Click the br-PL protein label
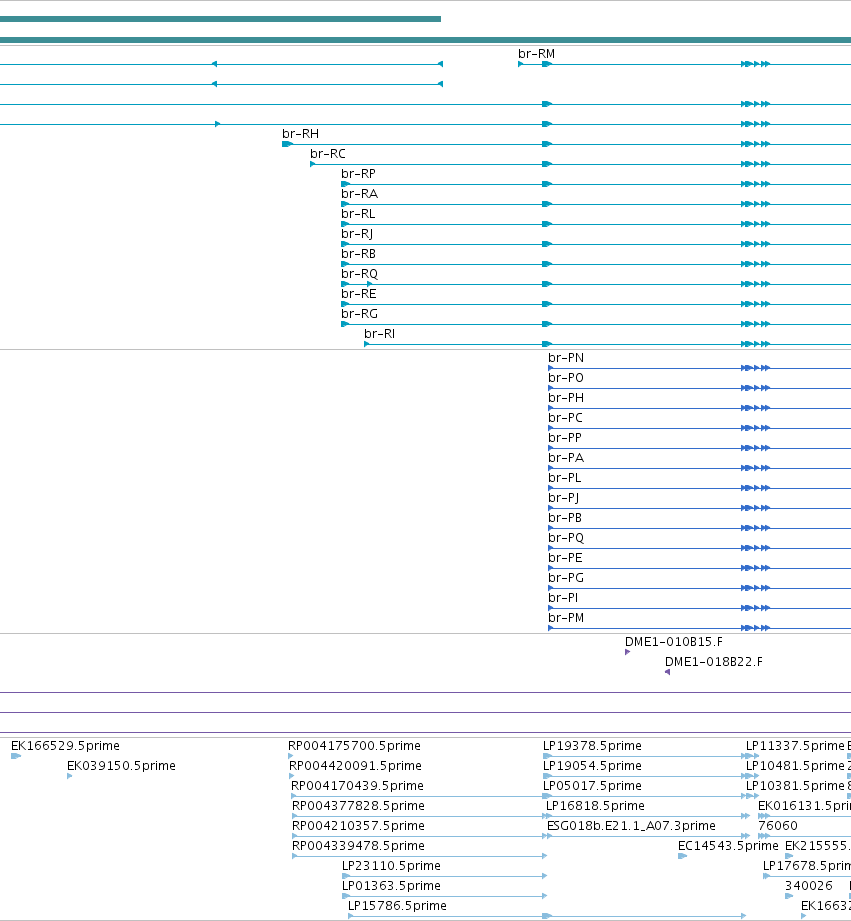Image resolution: width=851 pixels, height=921 pixels. point(565,478)
